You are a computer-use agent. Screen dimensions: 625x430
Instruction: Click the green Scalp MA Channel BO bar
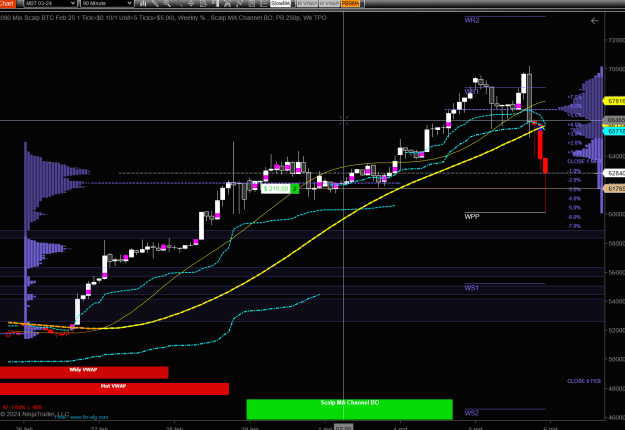click(350, 409)
